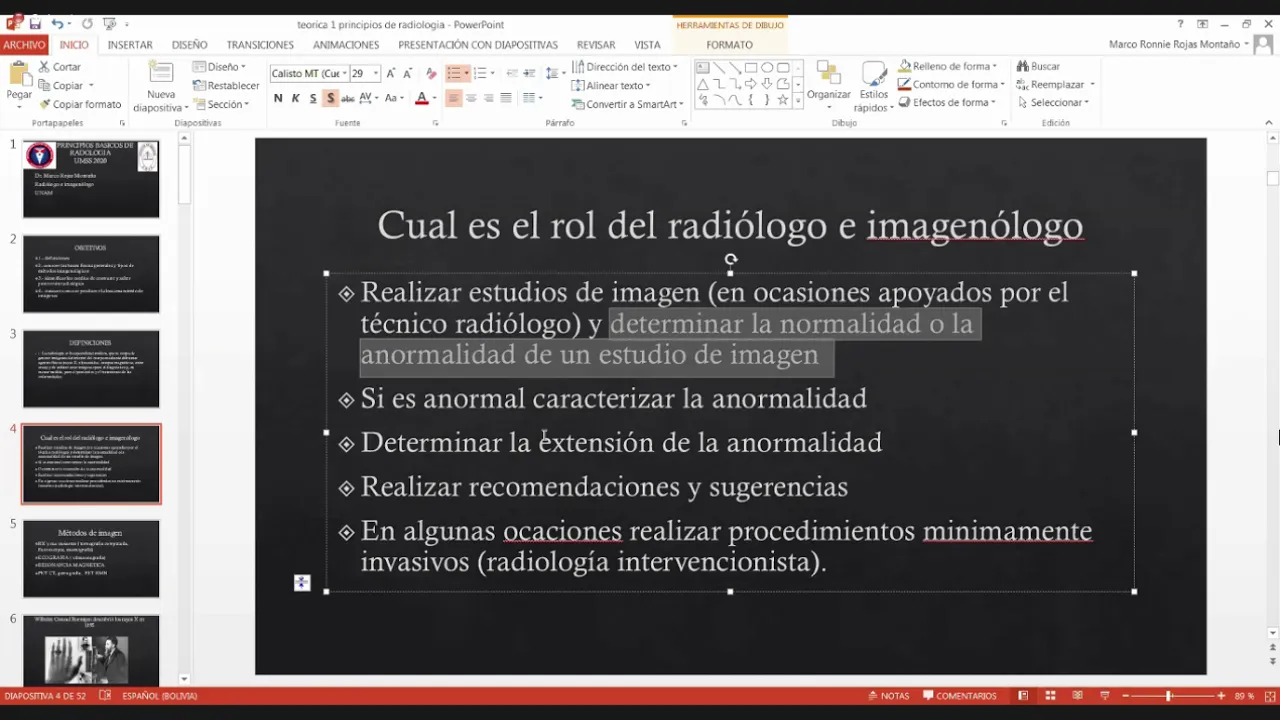
Task: Toggle italic (K) formatting
Action: [x=295, y=98]
